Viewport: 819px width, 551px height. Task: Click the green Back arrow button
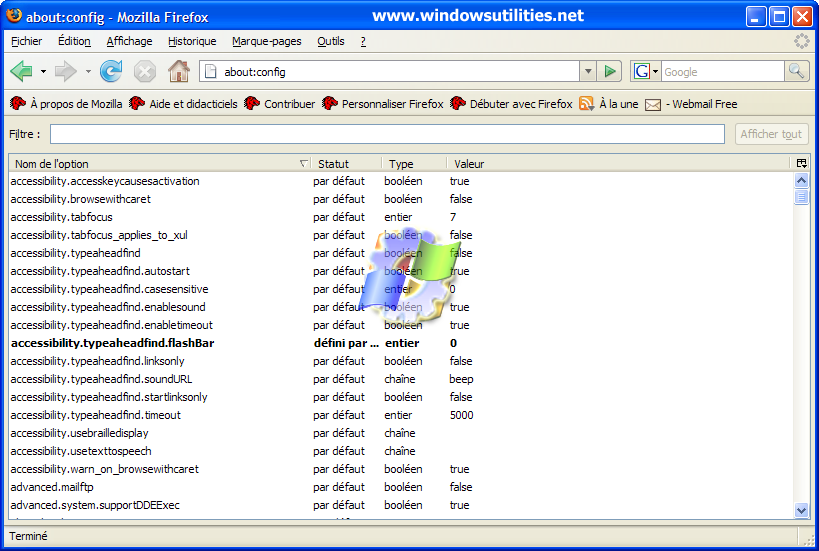point(22,72)
